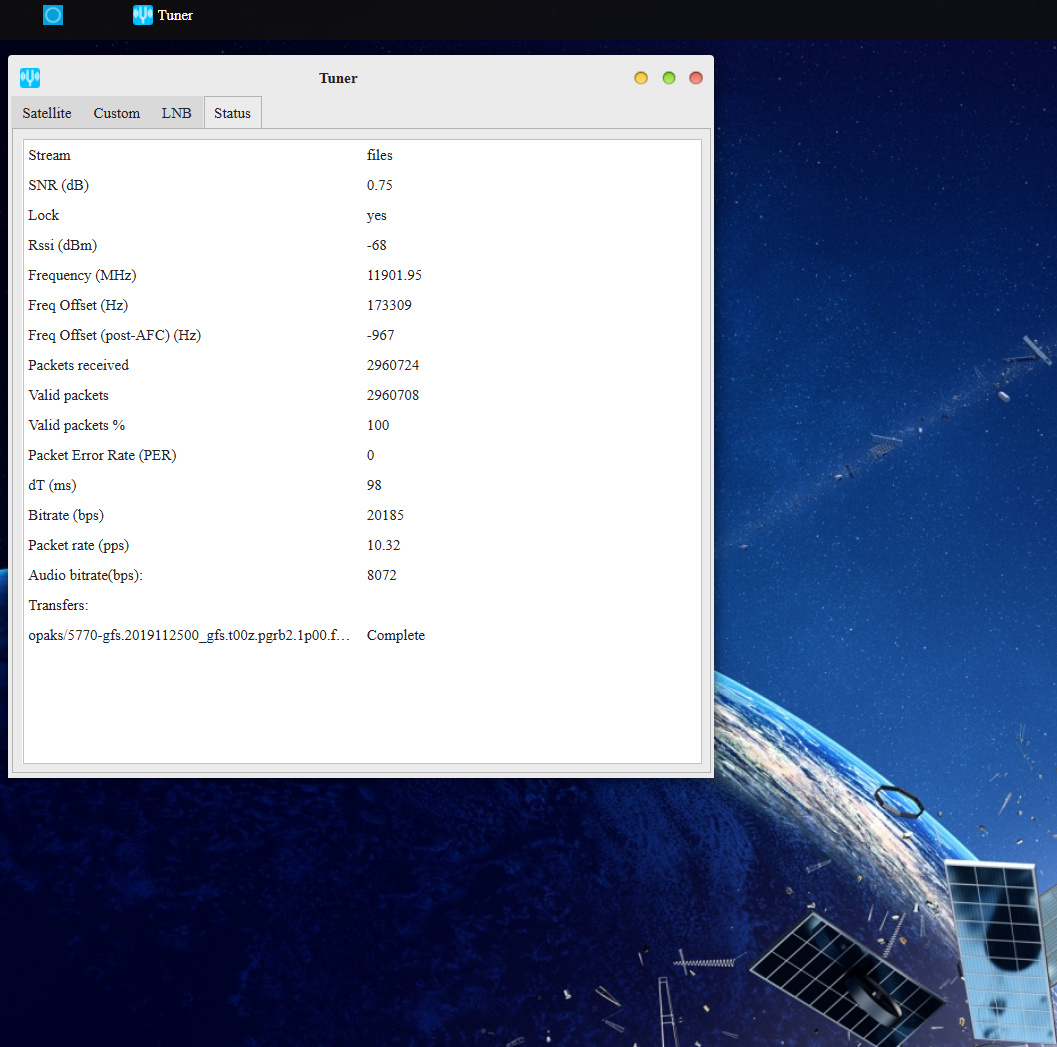Maximize Tuner with the green button
1057x1047 pixels.
coord(669,78)
